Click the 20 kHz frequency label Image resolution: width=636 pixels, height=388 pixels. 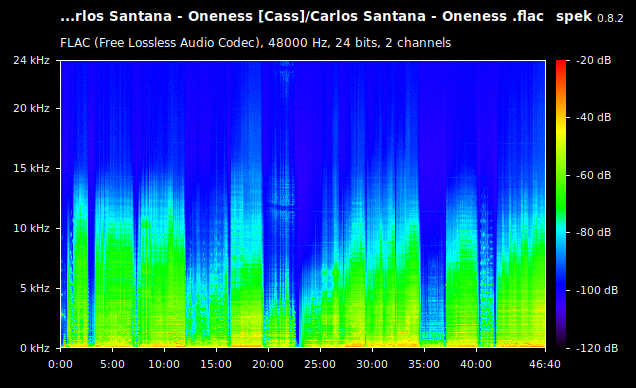(31, 108)
